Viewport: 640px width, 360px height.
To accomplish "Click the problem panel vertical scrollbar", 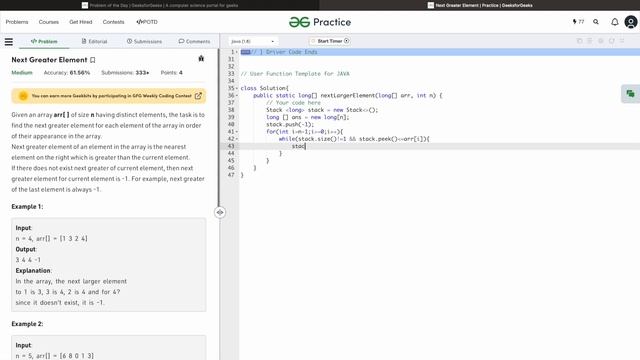I will tap(218, 127).
